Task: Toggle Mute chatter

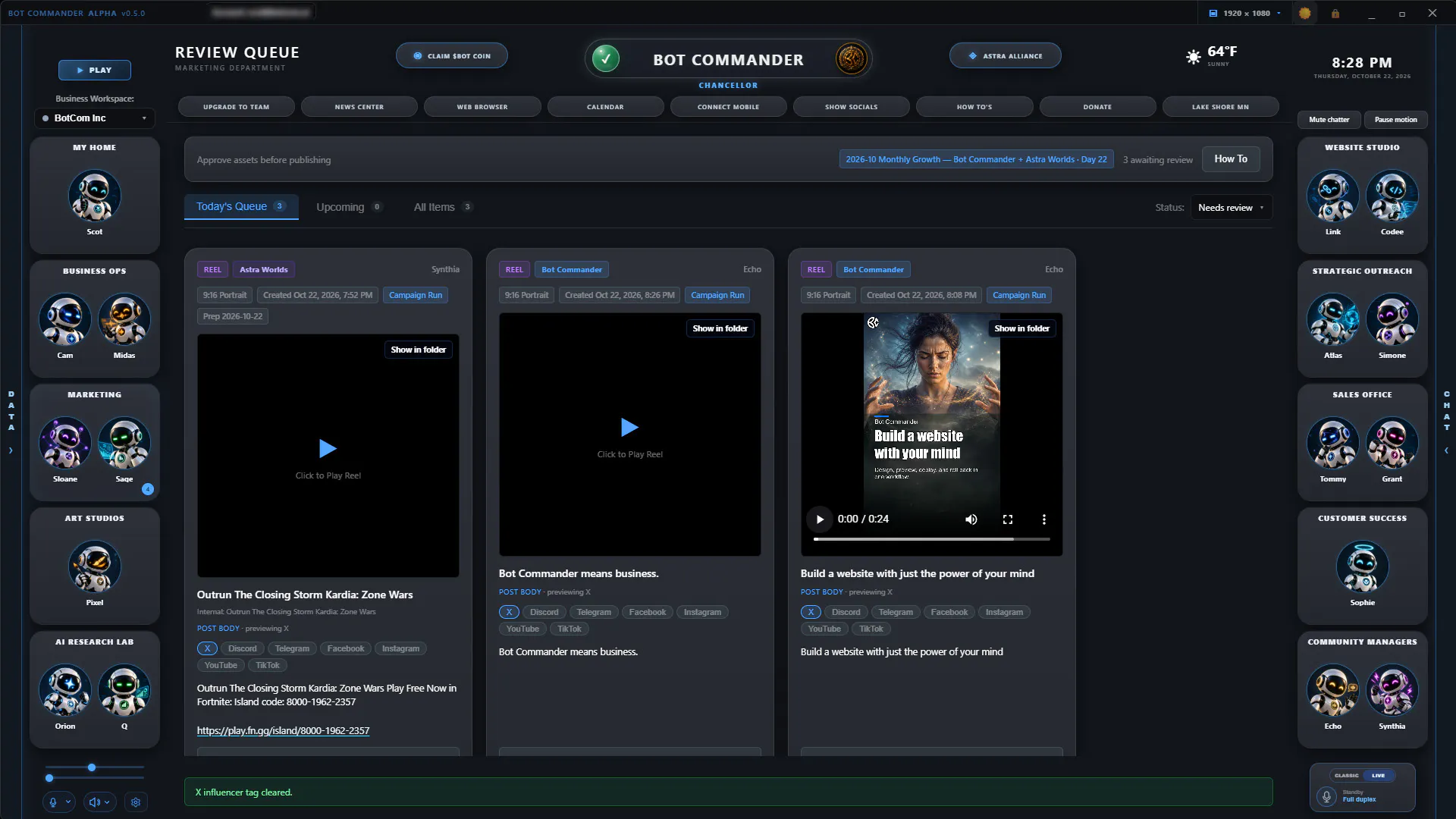Action: tap(1329, 120)
